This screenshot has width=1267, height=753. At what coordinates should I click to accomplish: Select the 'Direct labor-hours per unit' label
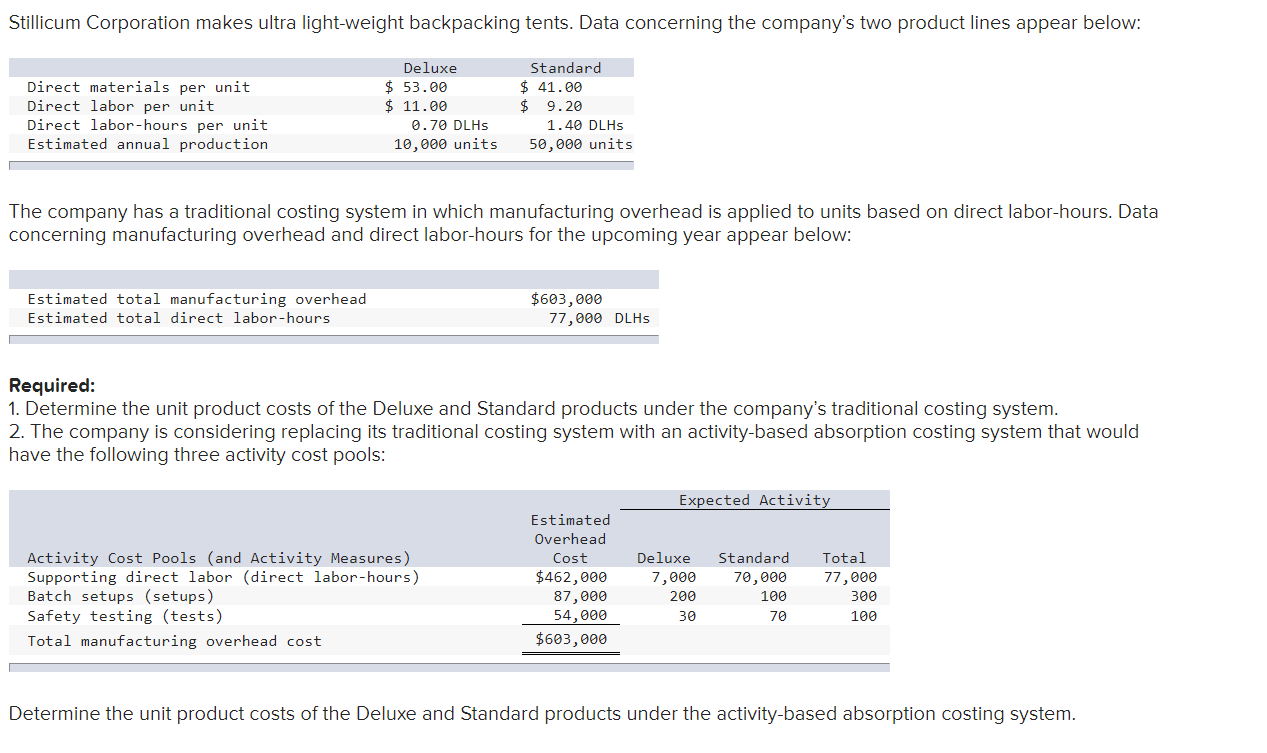pos(148,125)
